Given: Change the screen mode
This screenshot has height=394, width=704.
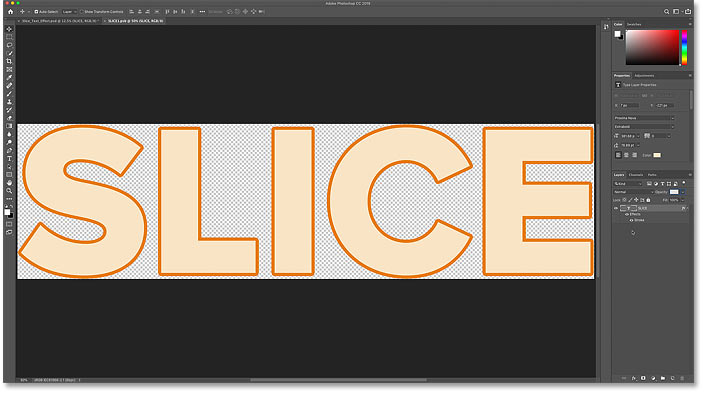Looking at the screenshot, I should tap(9, 232).
